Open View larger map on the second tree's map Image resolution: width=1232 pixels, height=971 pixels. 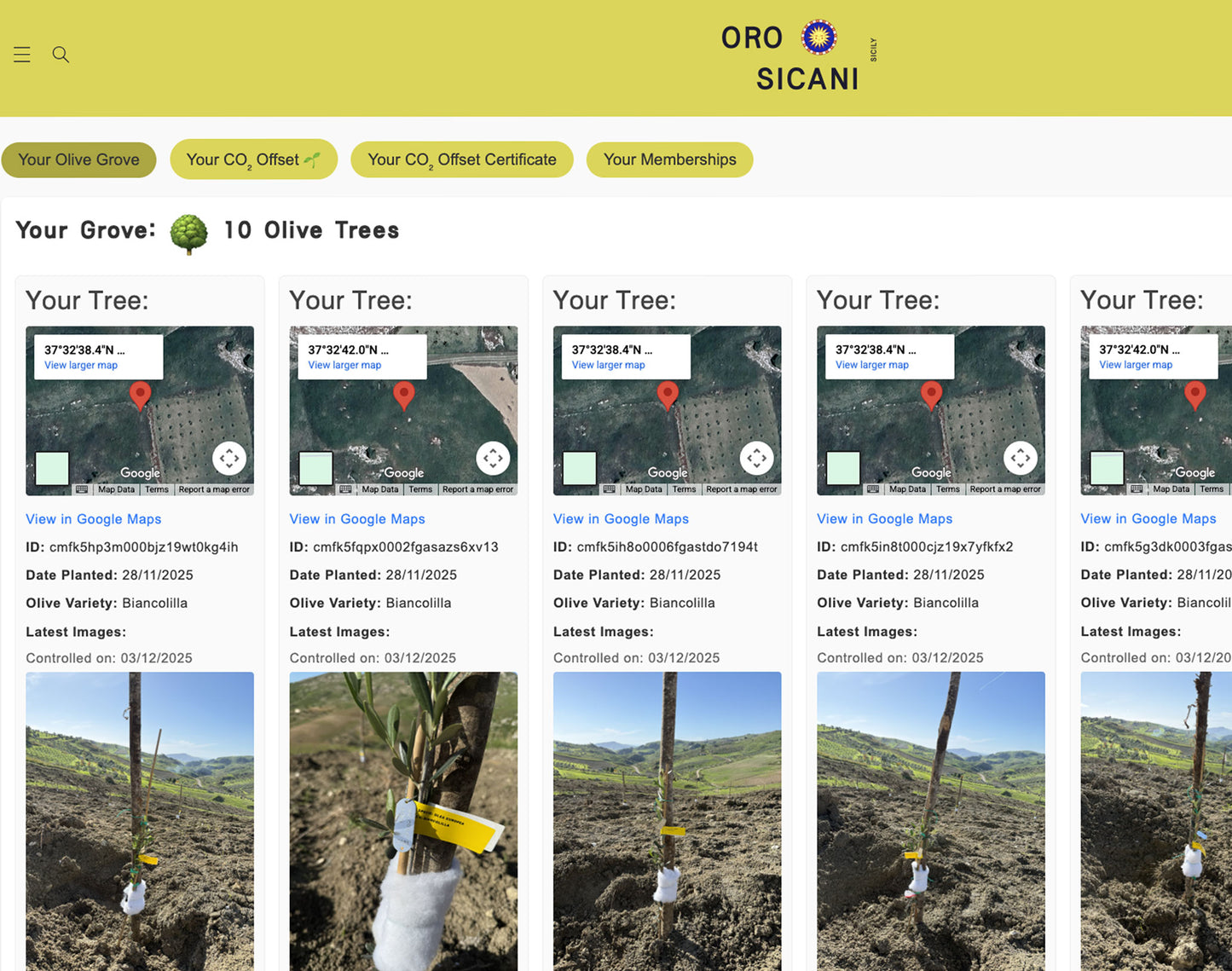click(344, 365)
